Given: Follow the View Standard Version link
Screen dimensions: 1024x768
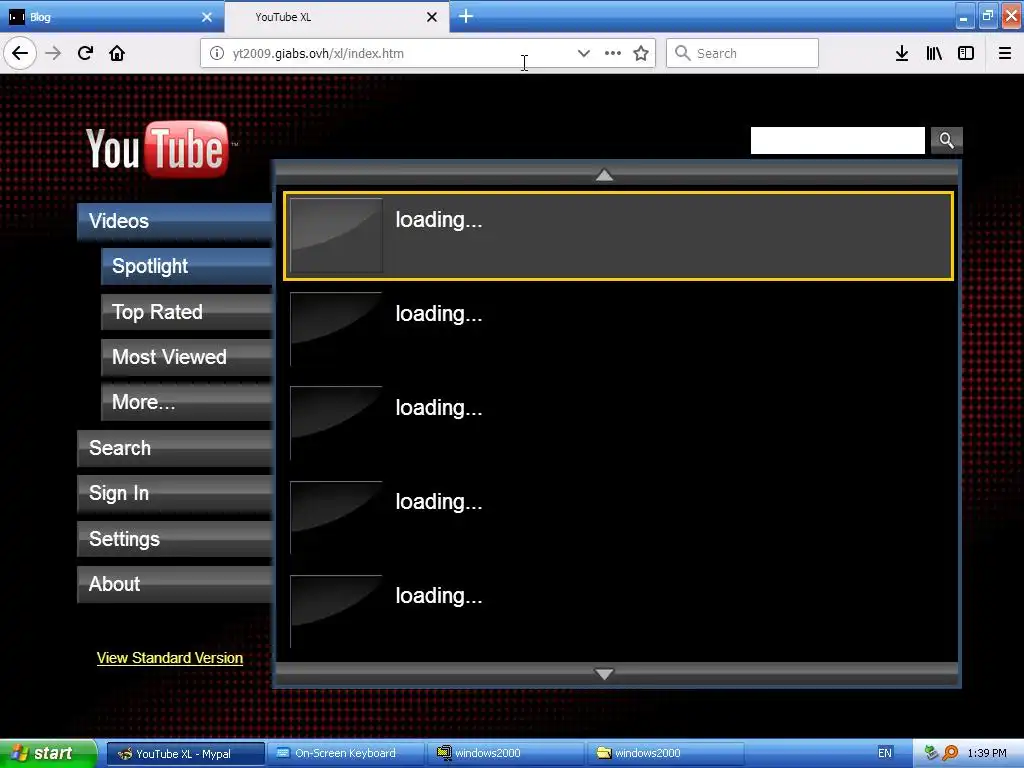Looking at the screenshot, I should 170,658.
